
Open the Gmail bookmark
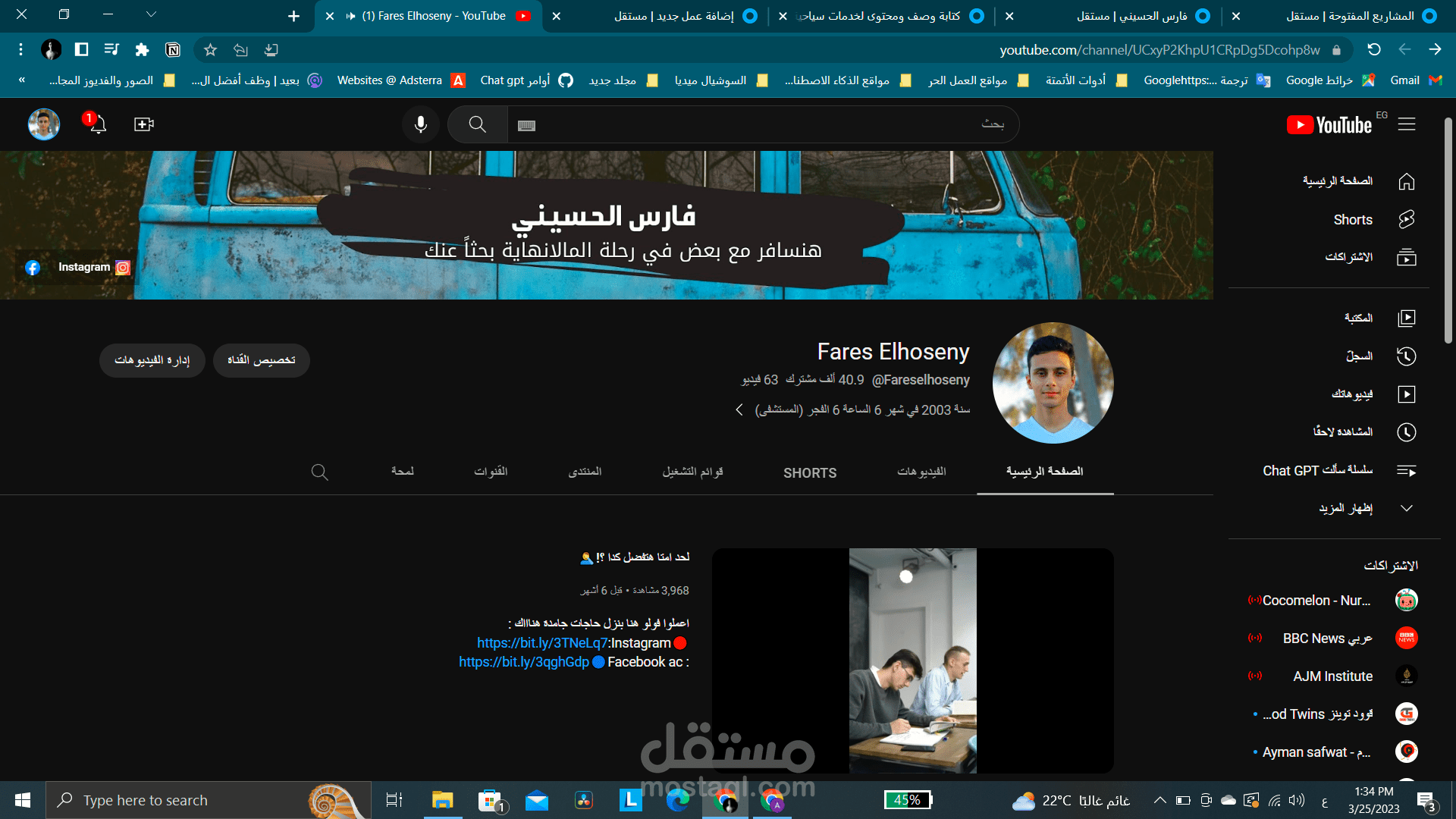(x=1415, y=80)
